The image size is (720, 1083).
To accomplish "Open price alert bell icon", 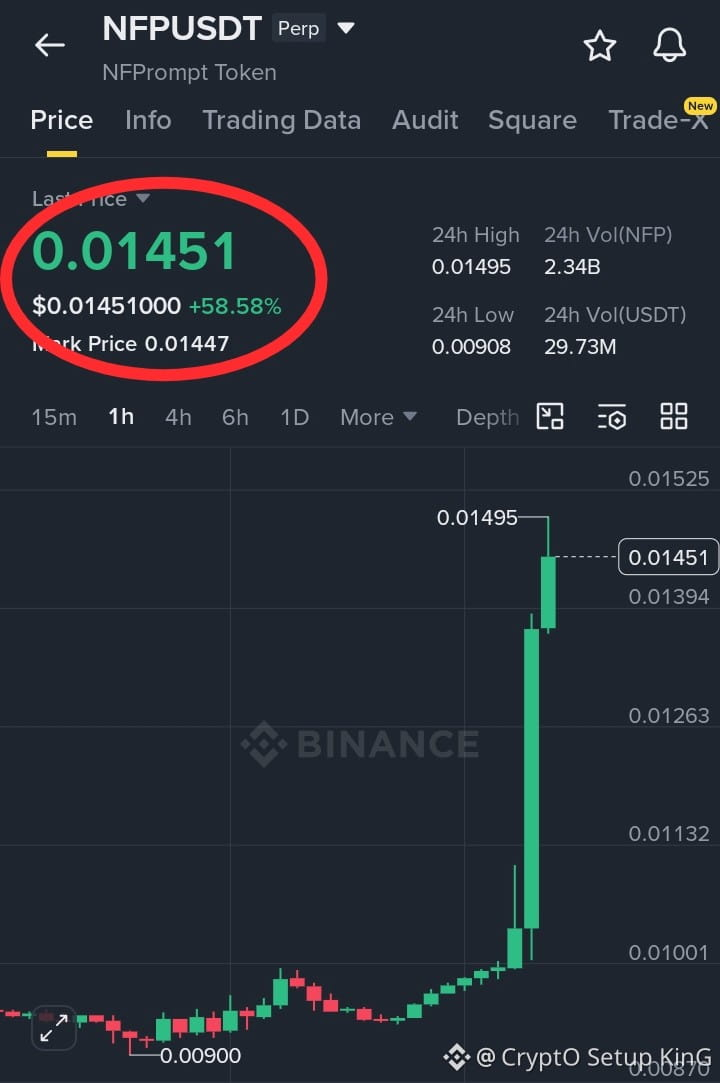I will (670, 46).
